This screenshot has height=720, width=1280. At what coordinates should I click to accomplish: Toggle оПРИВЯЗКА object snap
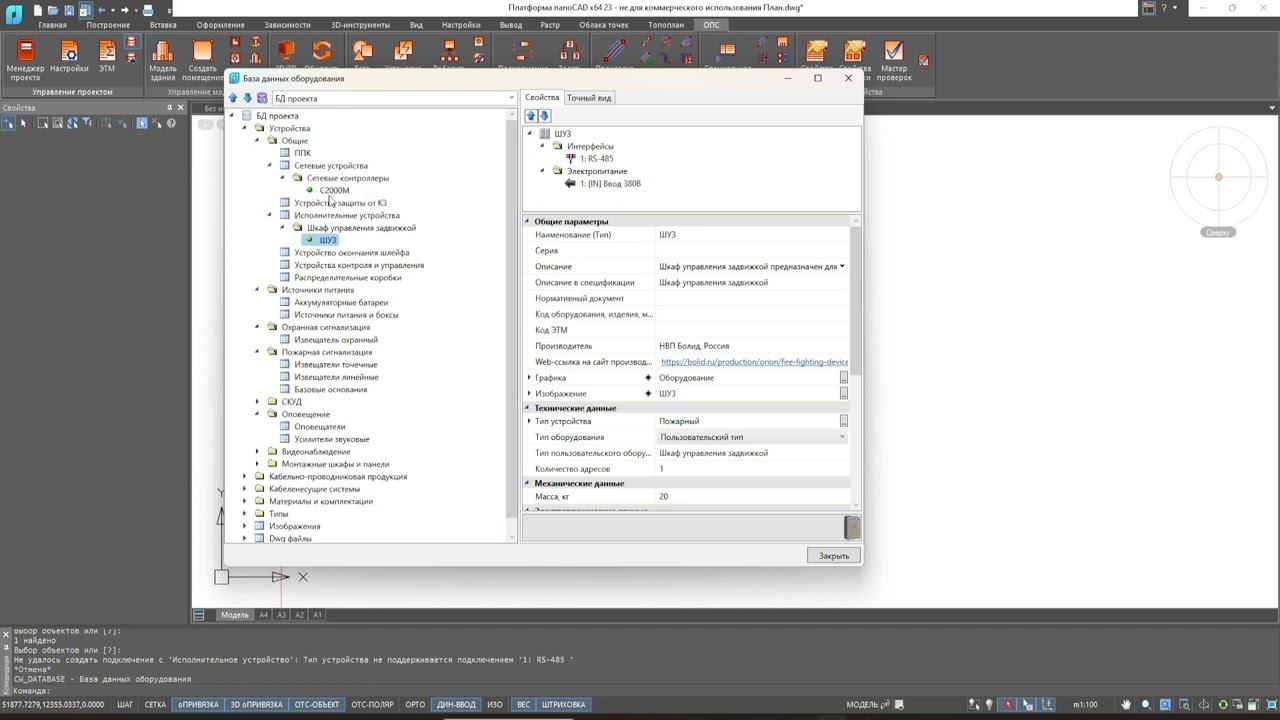[x=198, y=705]
